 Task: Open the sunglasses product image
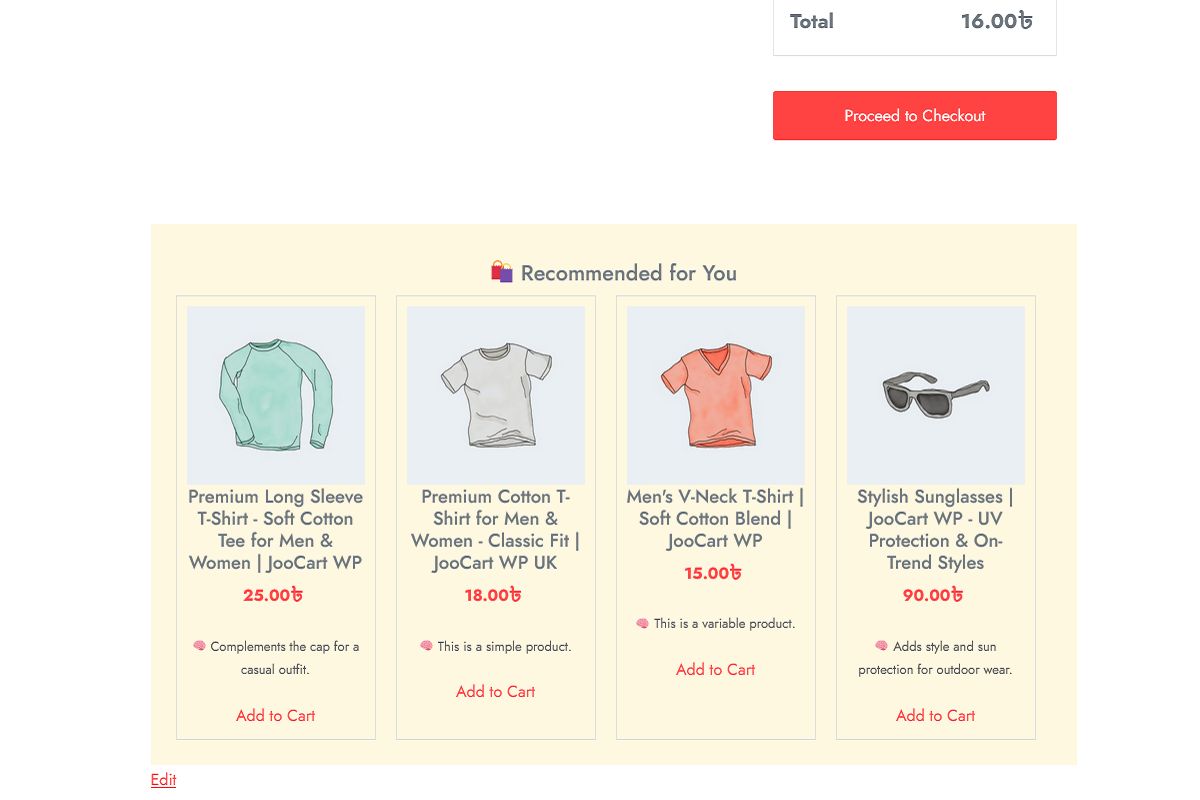(x=935, y=395)
